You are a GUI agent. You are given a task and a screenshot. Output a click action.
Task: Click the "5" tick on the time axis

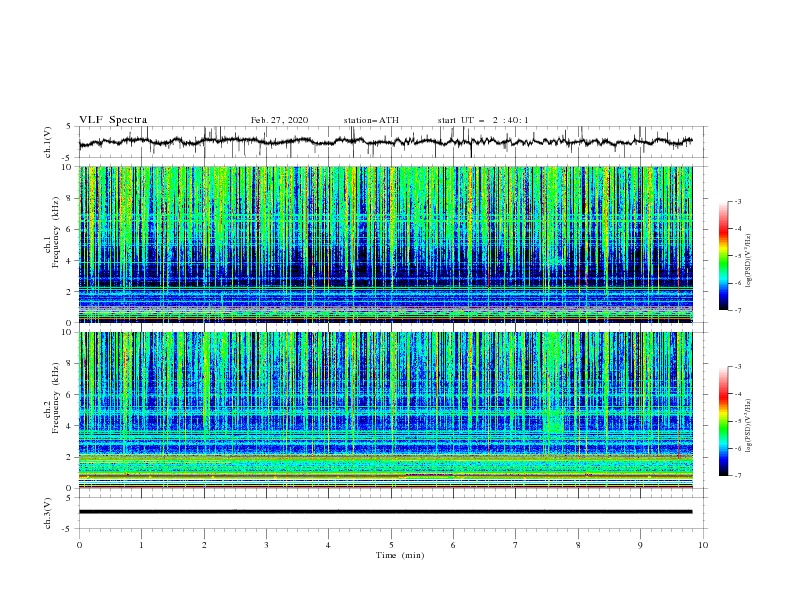(391, 545)
